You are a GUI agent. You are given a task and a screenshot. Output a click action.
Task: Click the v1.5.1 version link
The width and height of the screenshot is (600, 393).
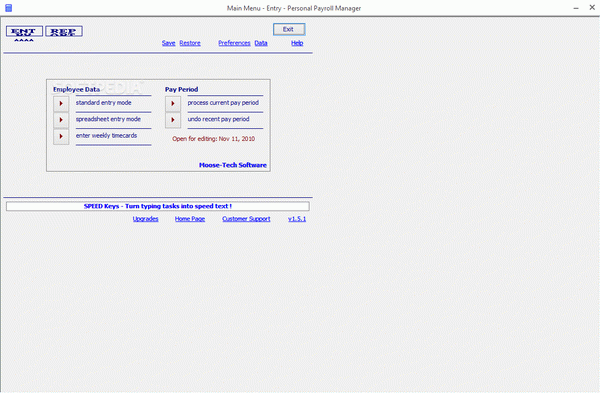click(x=297, y=219)
